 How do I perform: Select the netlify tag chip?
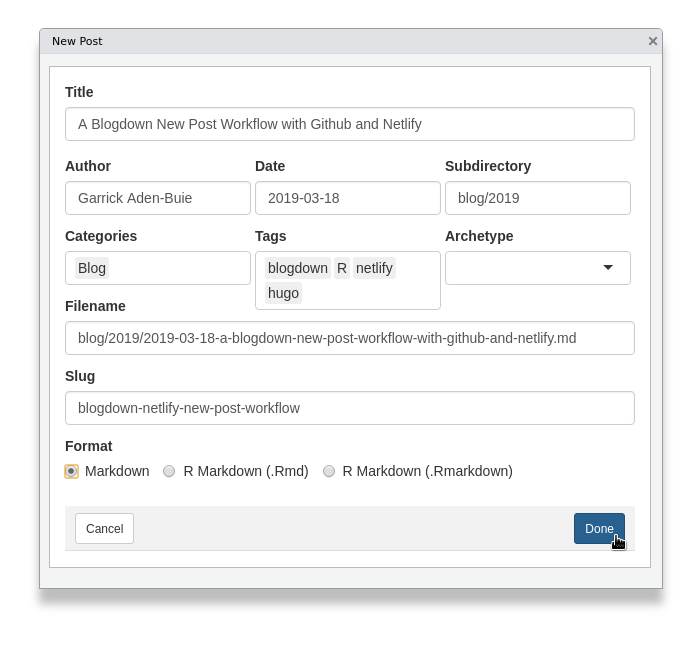click(x=374, y=268)
